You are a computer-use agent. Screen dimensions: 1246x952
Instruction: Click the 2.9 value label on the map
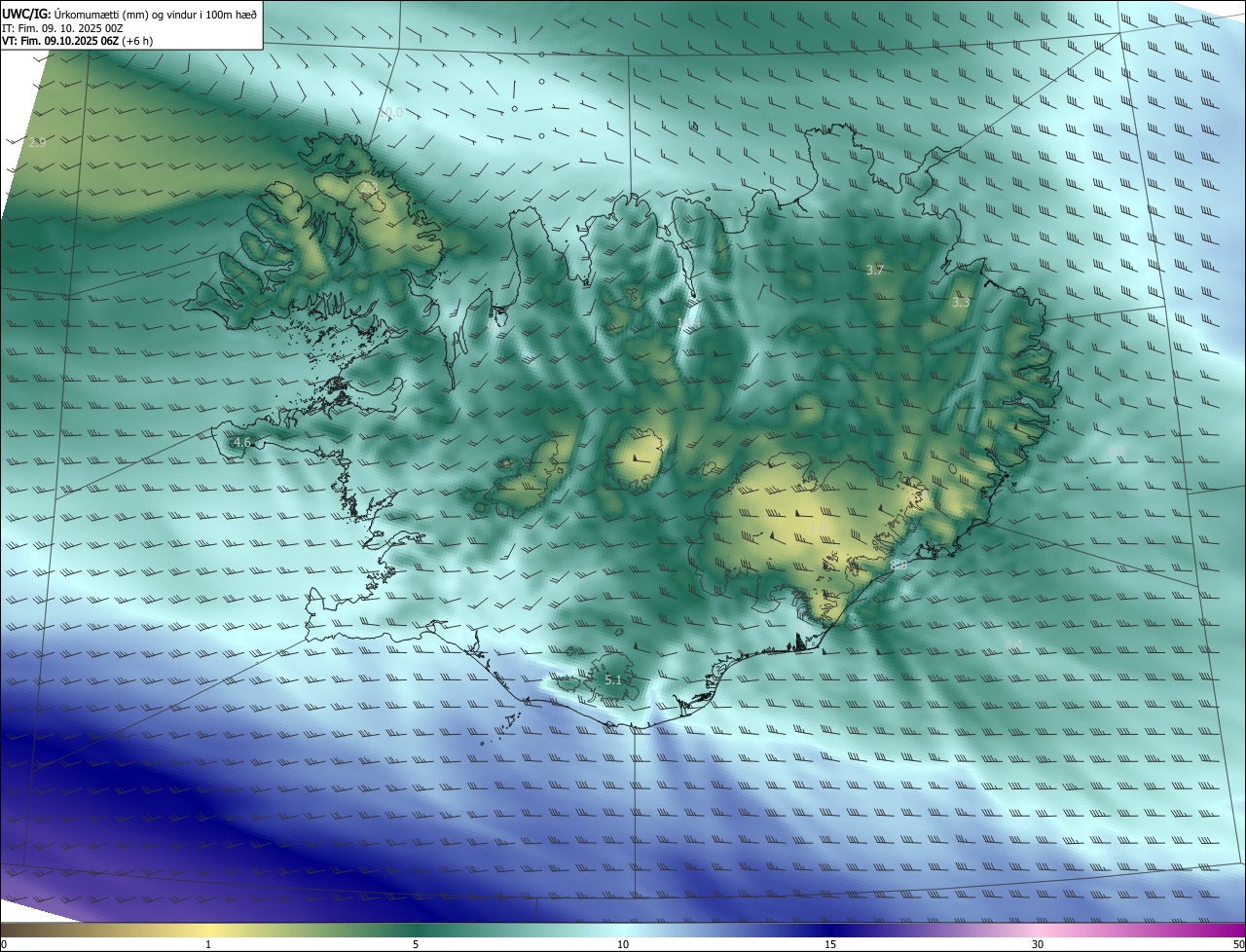[37, 143]
